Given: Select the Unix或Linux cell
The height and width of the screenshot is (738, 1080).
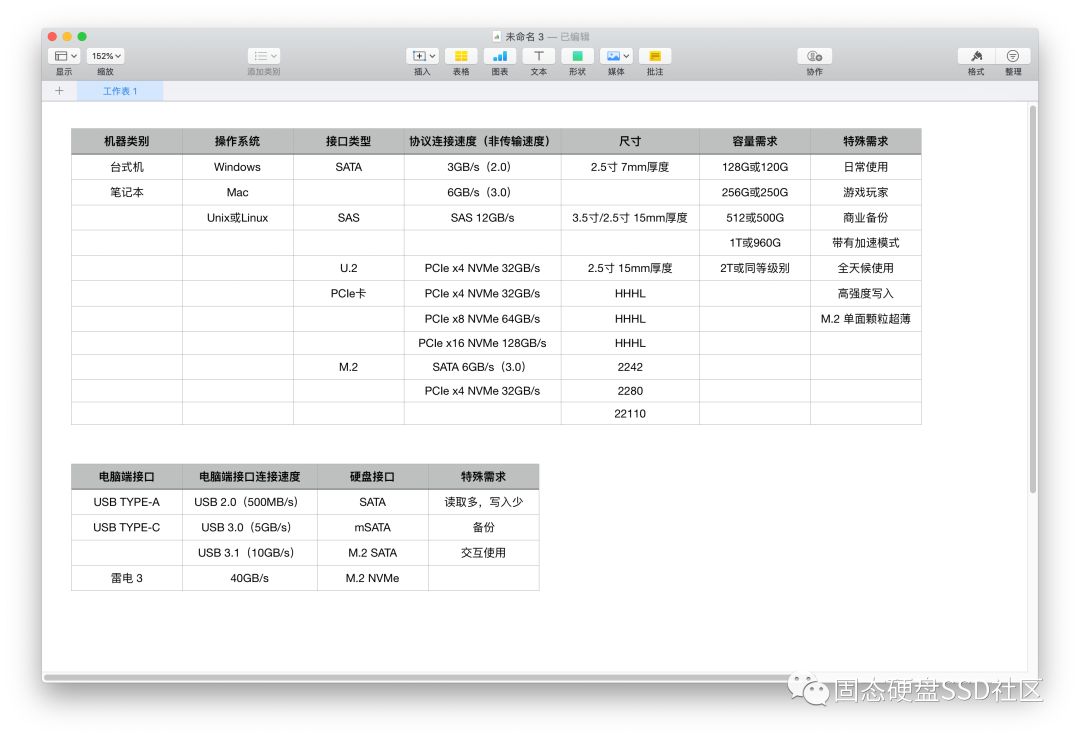Looking at the screenshot, I should (238, 218).
